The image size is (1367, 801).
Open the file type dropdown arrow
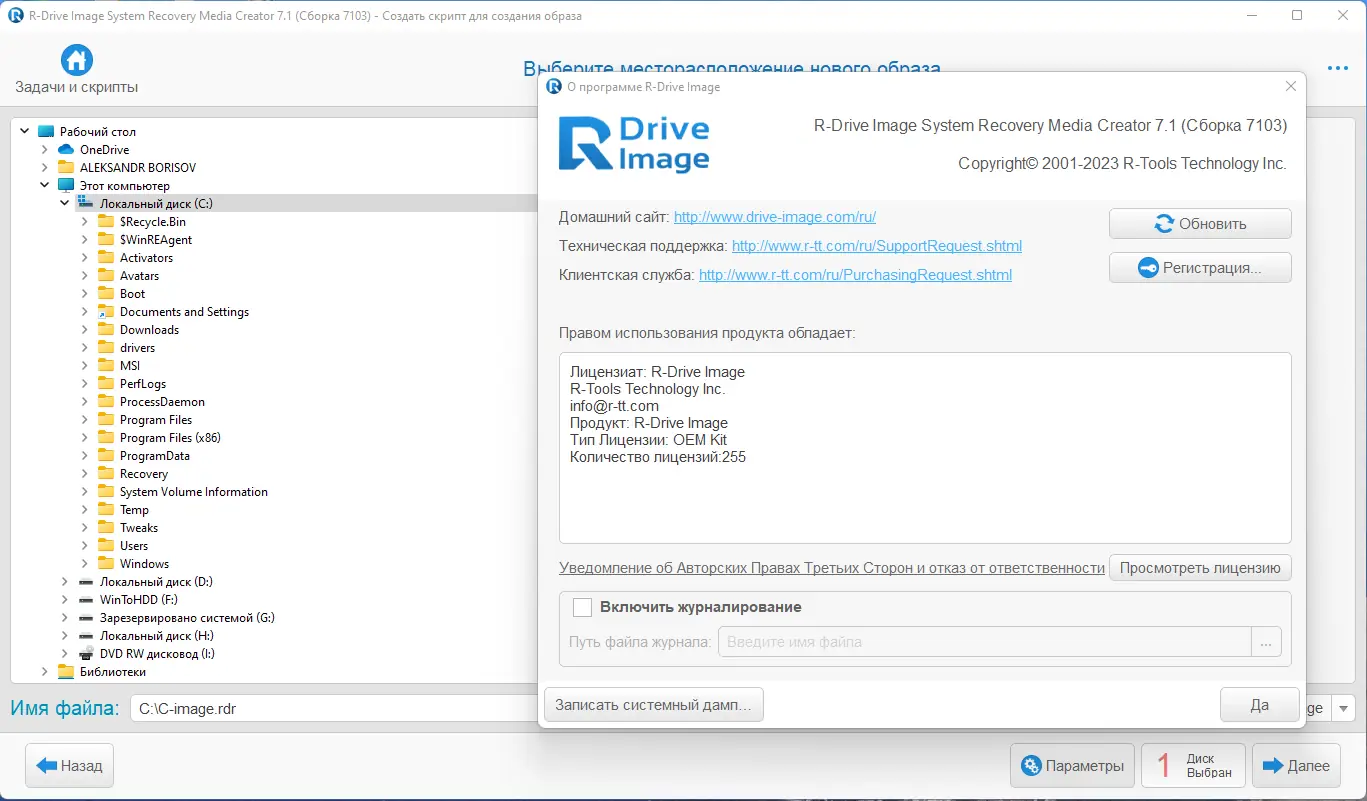pos(1344,708)
